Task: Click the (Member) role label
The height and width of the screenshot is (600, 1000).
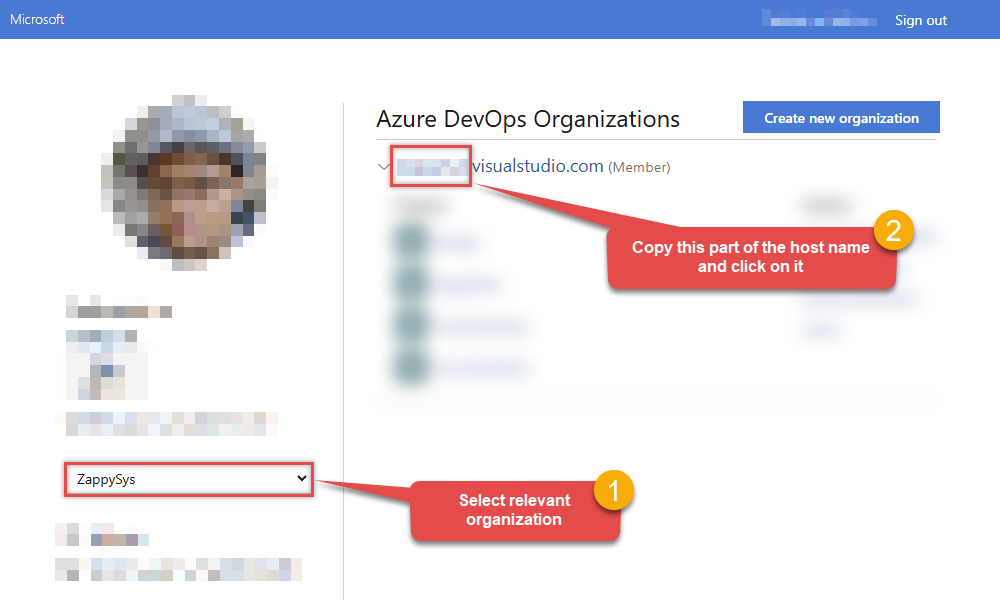Action: pyautogui.click(x=639, y=167)
